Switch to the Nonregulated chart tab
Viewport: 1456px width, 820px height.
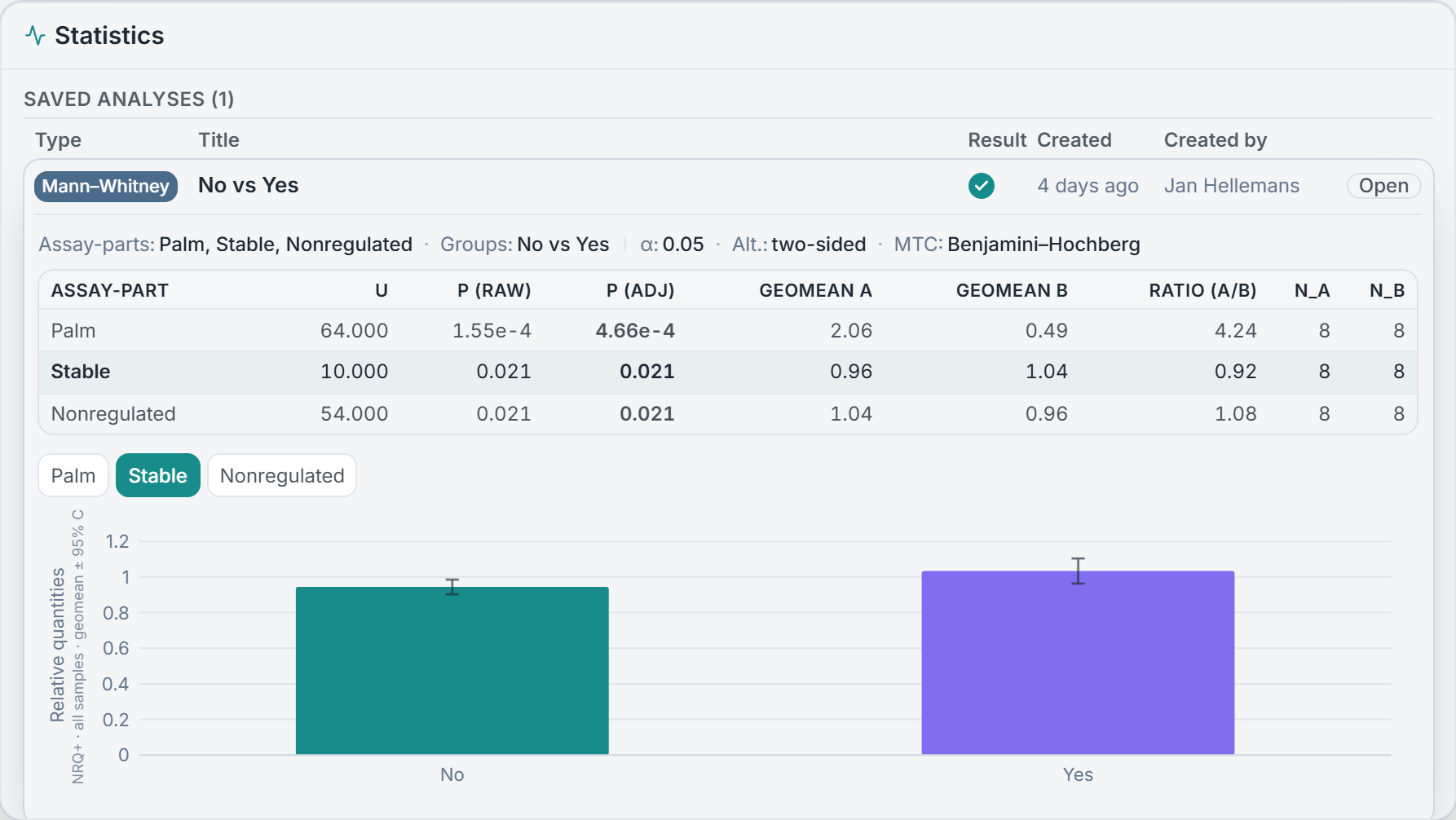pyautogui.click(x=282, y=475)
